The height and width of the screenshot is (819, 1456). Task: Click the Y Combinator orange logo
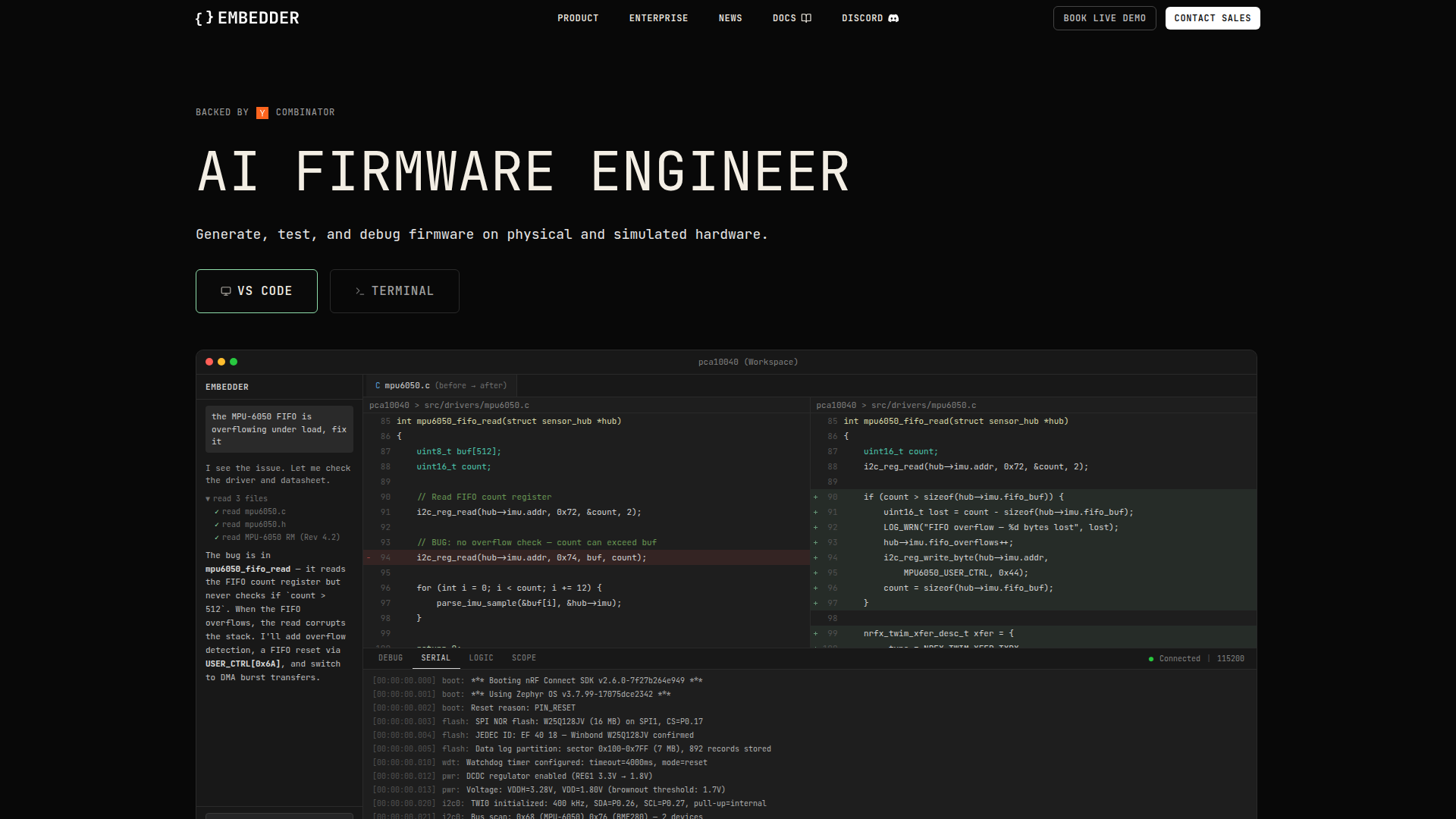click(x=262, y=113)
